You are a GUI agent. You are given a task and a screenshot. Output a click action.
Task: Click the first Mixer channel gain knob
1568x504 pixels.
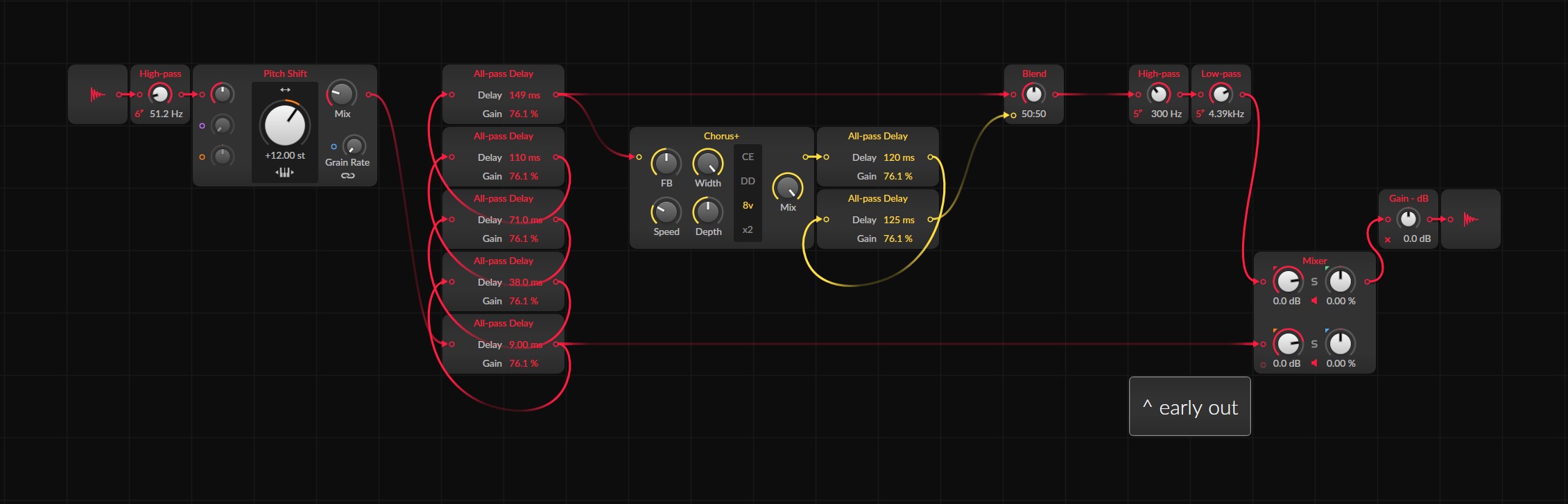(1288, 281)
